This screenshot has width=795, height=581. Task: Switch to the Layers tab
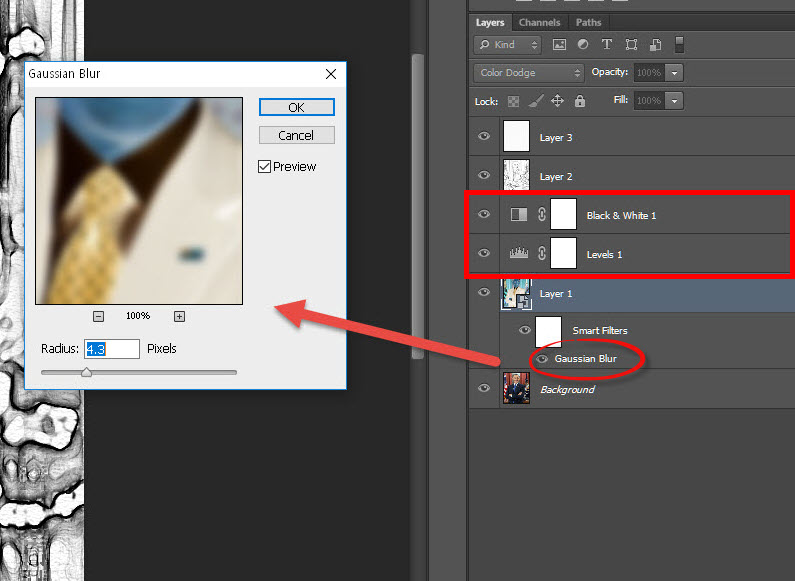490,23
